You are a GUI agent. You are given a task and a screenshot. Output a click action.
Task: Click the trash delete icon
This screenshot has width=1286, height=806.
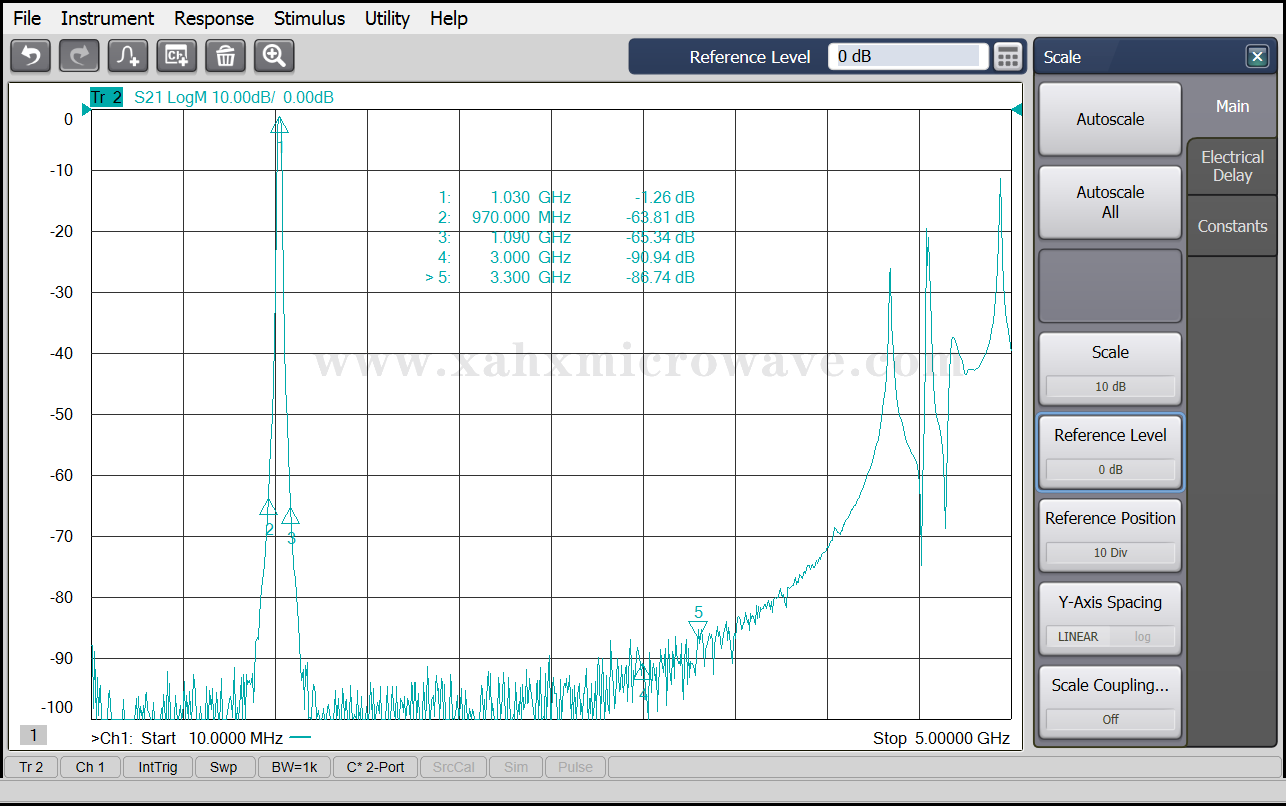225,56
